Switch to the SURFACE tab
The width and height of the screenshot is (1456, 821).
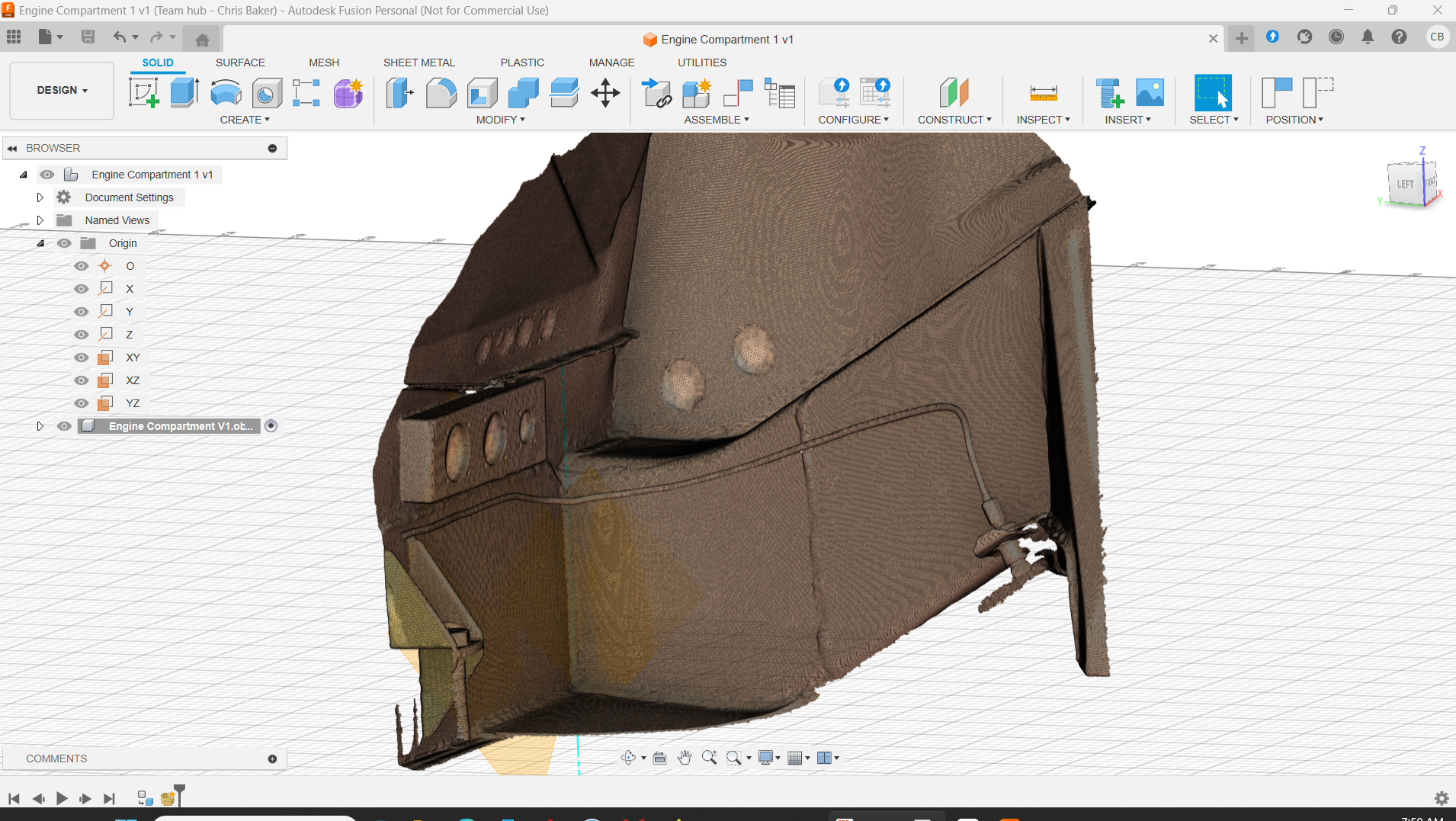pyautogui.click(x=240, y=63)
